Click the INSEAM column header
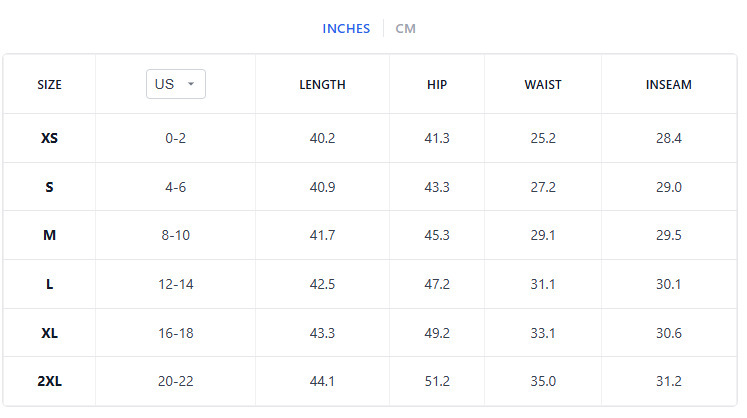The width and height of the screenshot is (747, 418). coord(669,85)
